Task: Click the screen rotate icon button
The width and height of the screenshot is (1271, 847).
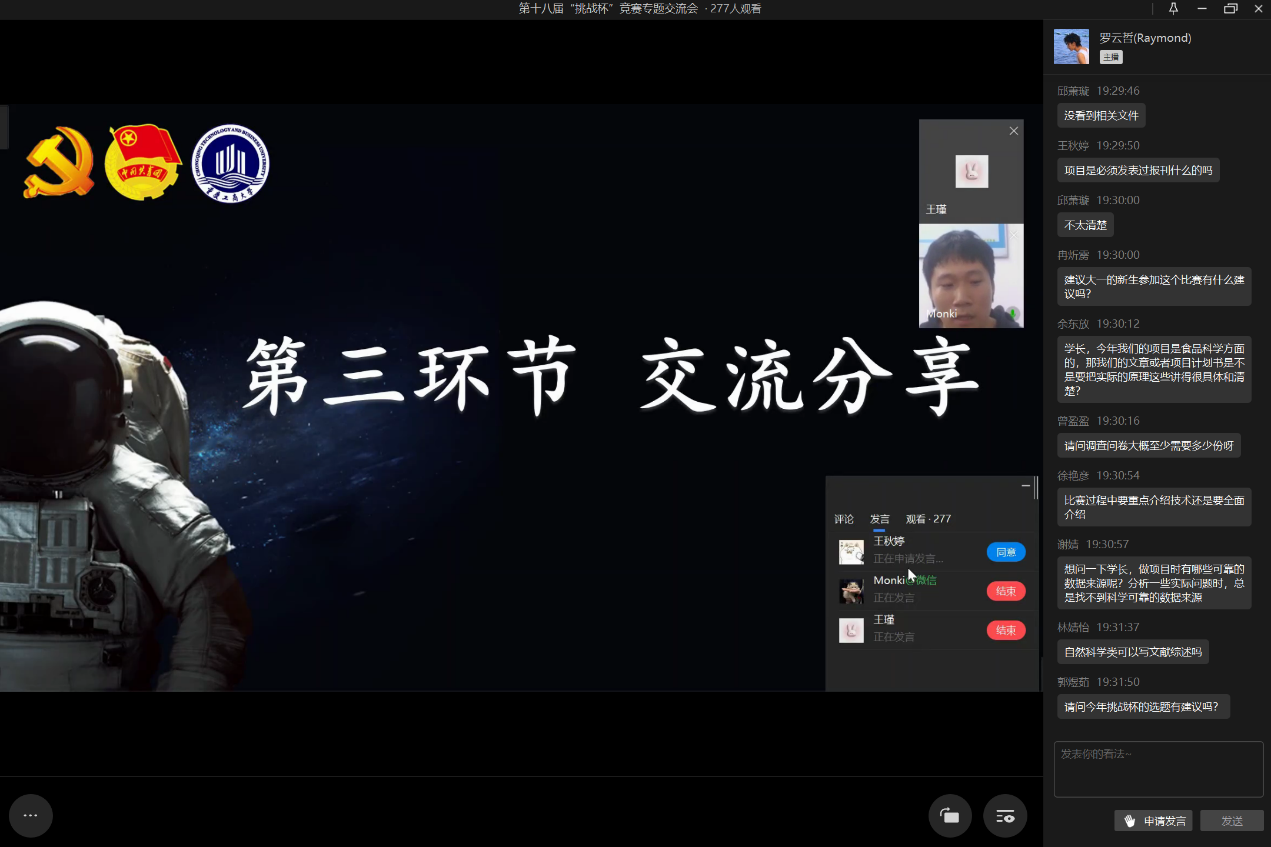Action: pos(949,816)
